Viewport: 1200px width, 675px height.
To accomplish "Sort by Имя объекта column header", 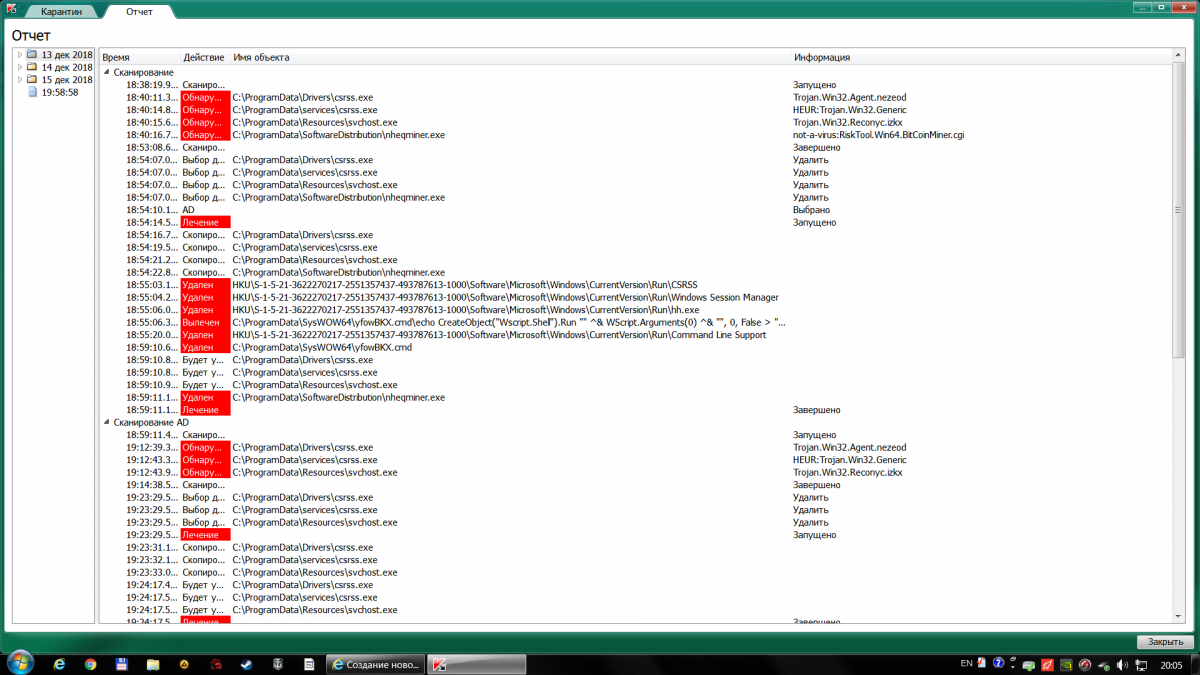I will click(x=510, y=58).
